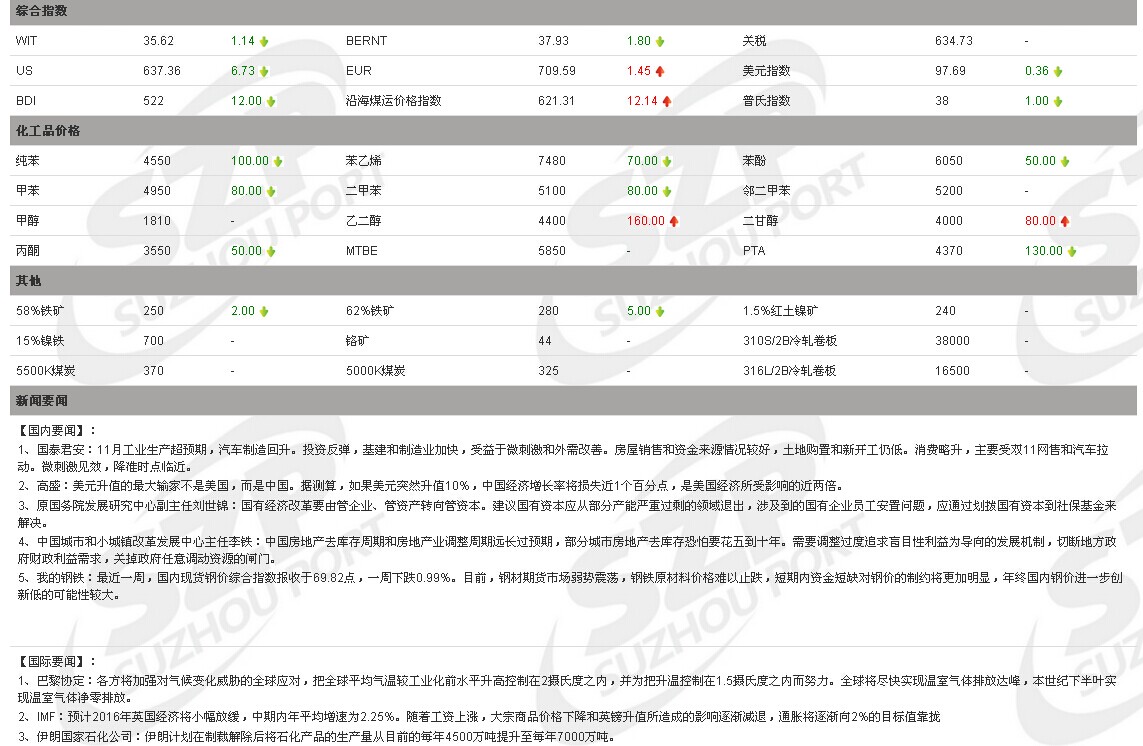Click the green down arrow beside 58%铁矿 2.00
This screenshot has width=1143, height=746.
click(x=264, y=311)
